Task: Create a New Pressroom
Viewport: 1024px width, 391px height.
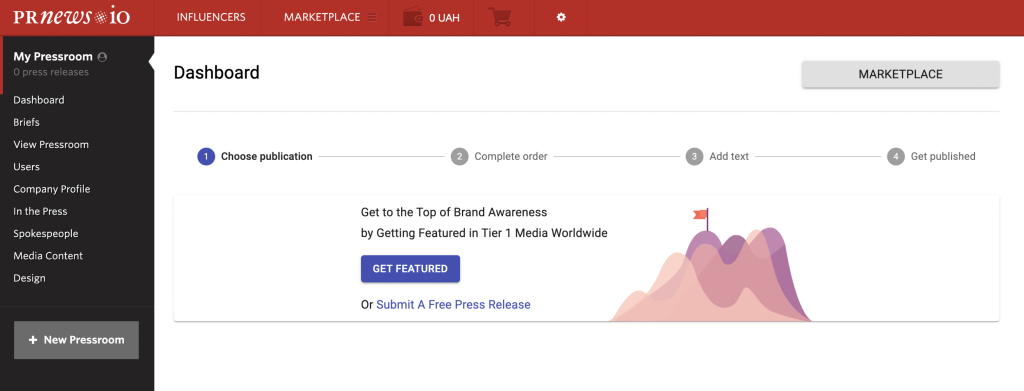Action: (76, 340)
